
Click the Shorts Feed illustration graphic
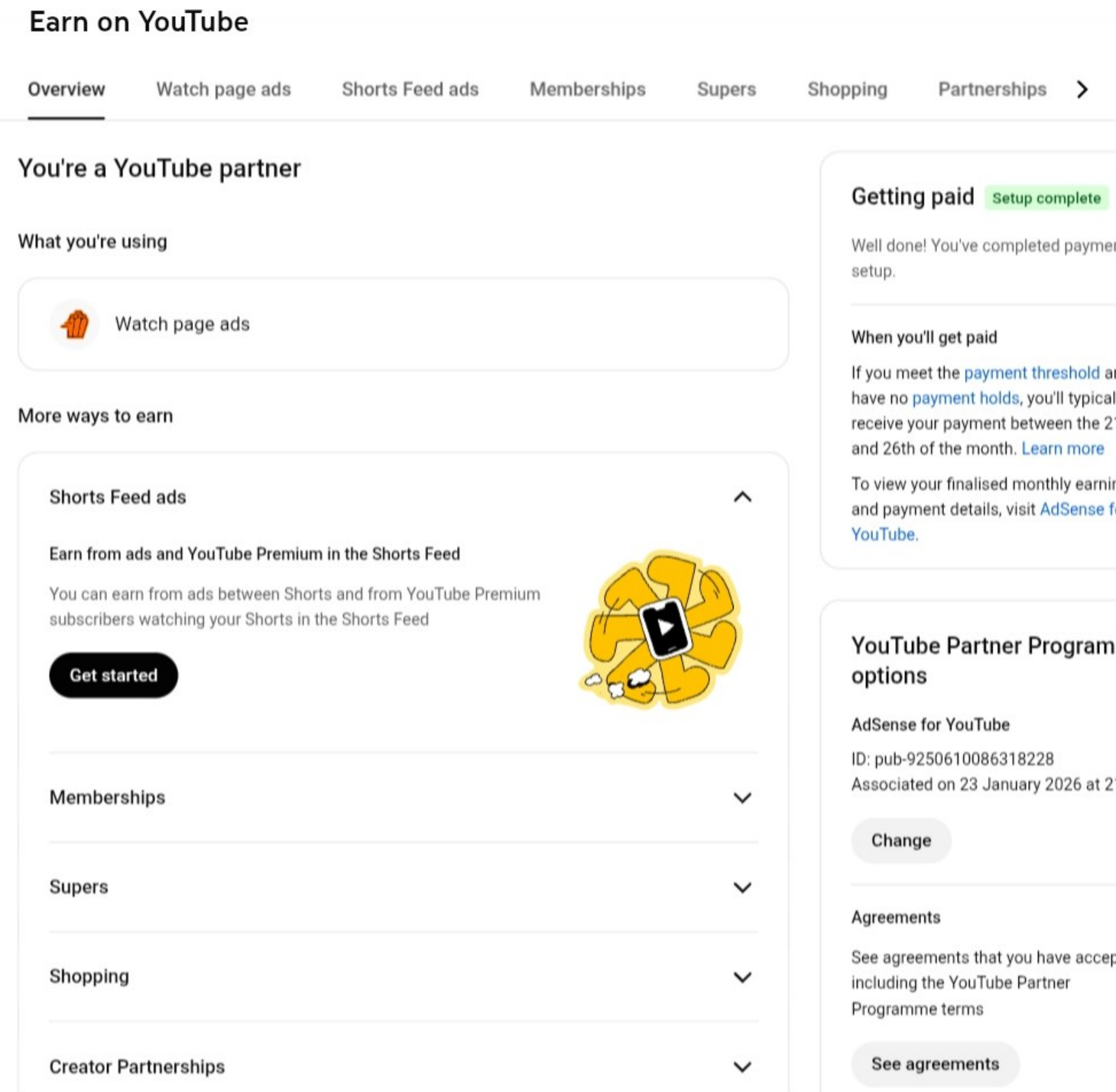662,629
